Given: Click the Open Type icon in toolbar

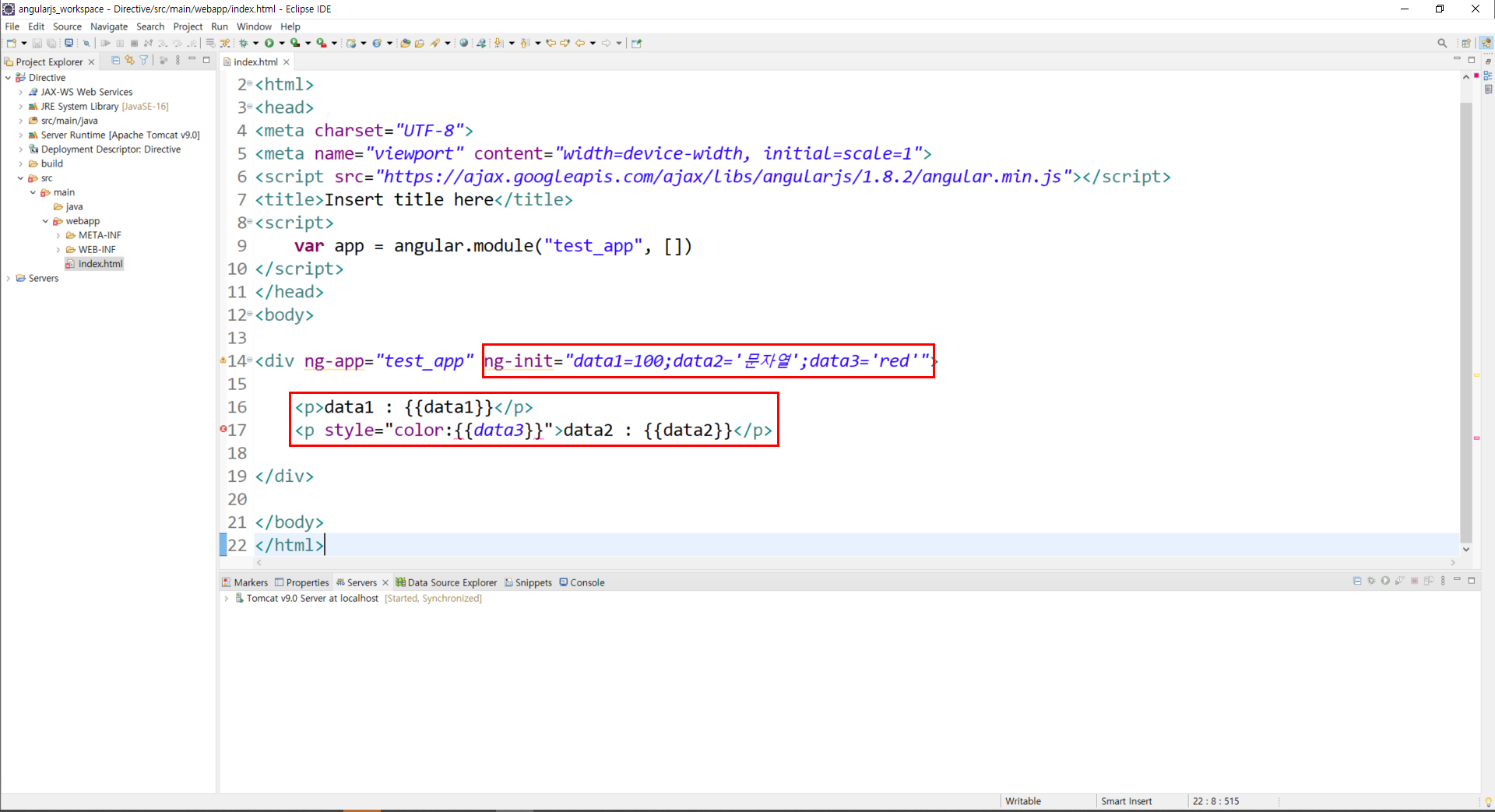Looking at the screenshot, I should [406, 44].
